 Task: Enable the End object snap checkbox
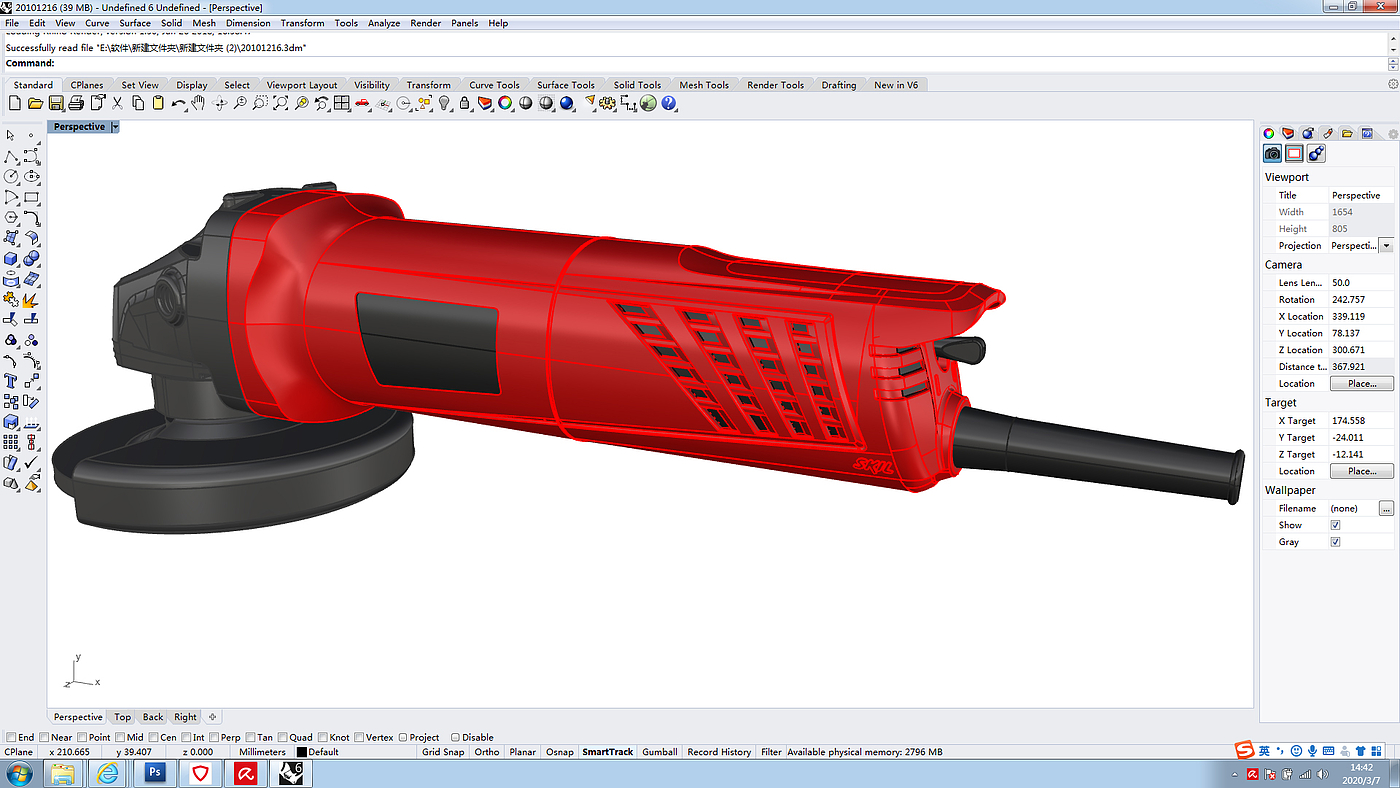11,737
